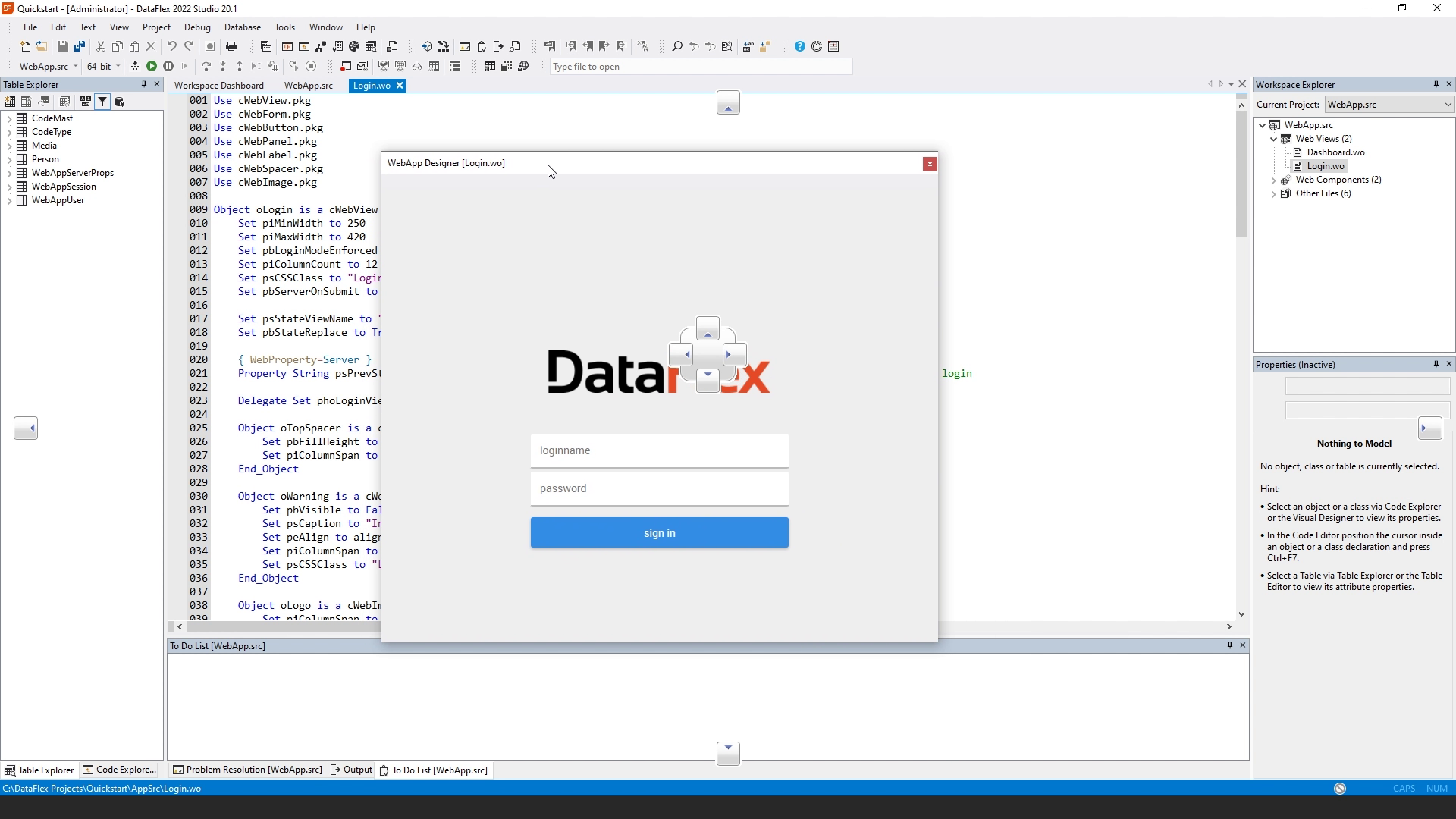
Task: Select the WebAppSession table row
Action: (64, 187)
